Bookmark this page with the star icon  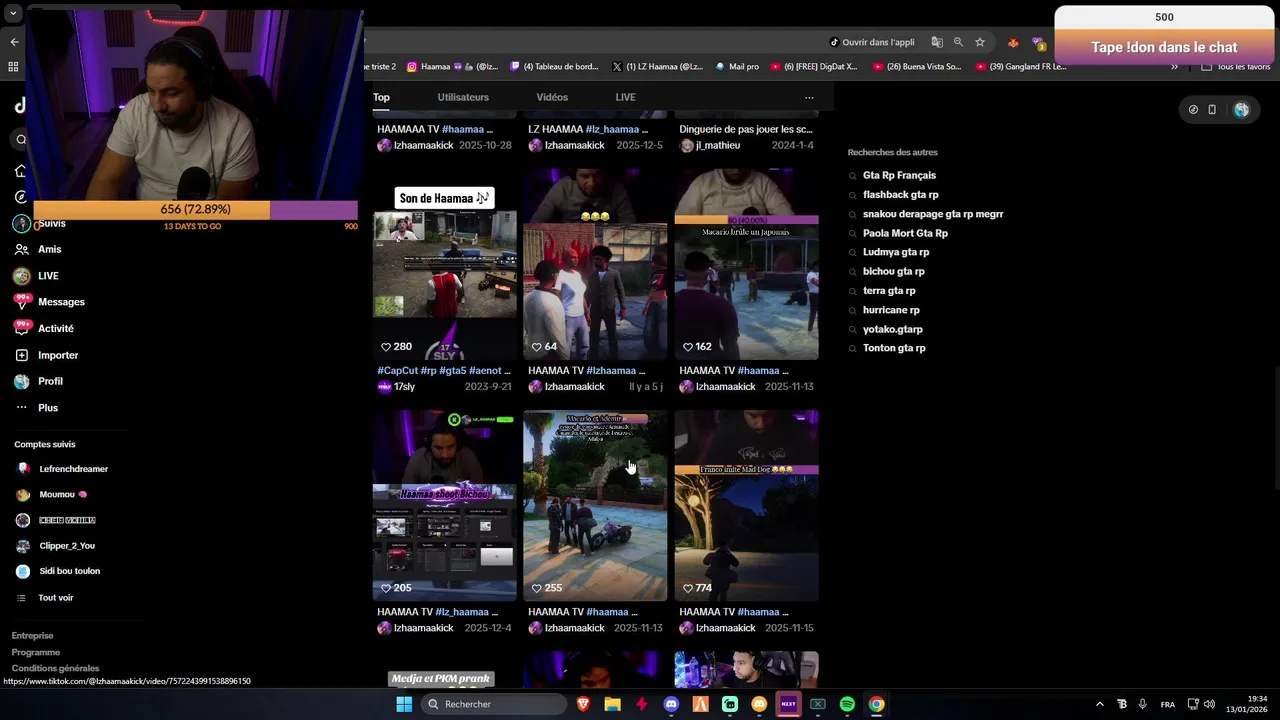980,42
